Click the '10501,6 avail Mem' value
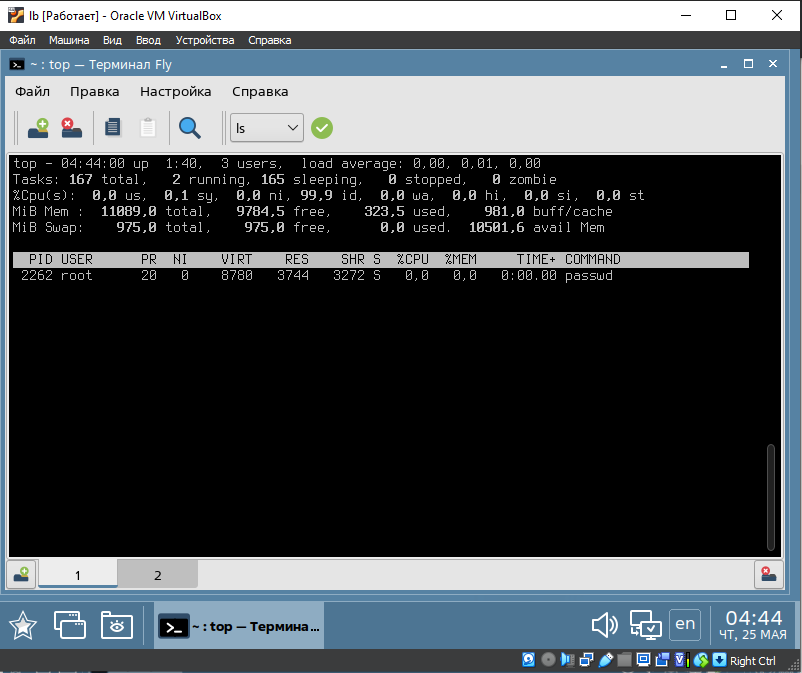Viewport: 802px width, 673px height. point(537,227)
